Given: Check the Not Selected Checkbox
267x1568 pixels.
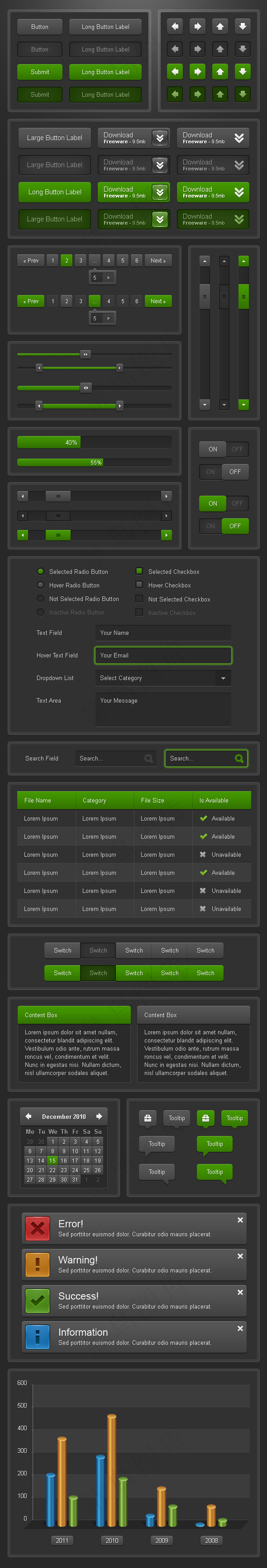Looking at the screenshot, I should pos(139,598).
